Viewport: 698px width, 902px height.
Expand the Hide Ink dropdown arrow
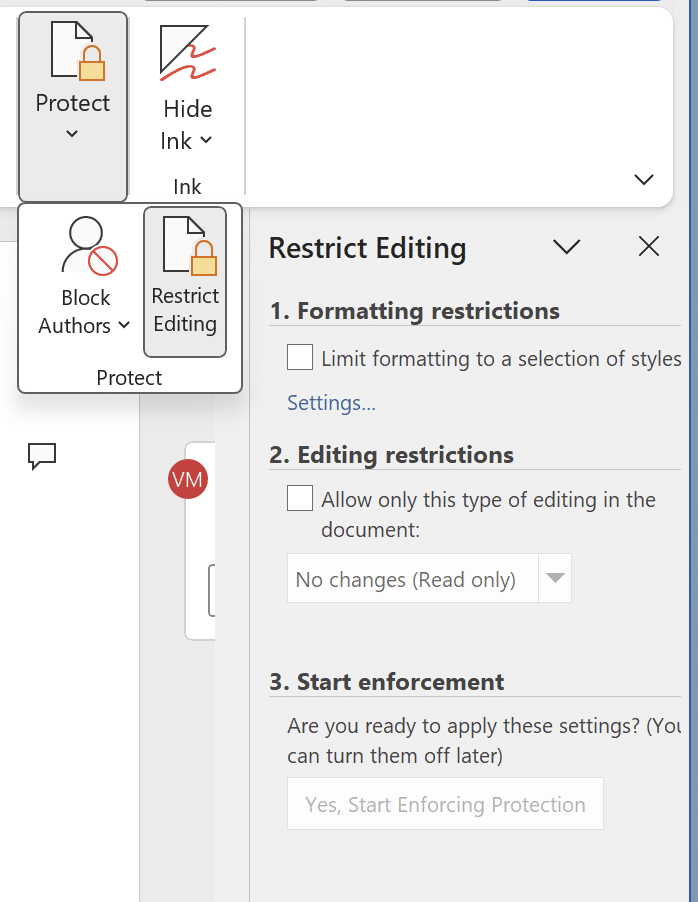[x=206, y=140]
